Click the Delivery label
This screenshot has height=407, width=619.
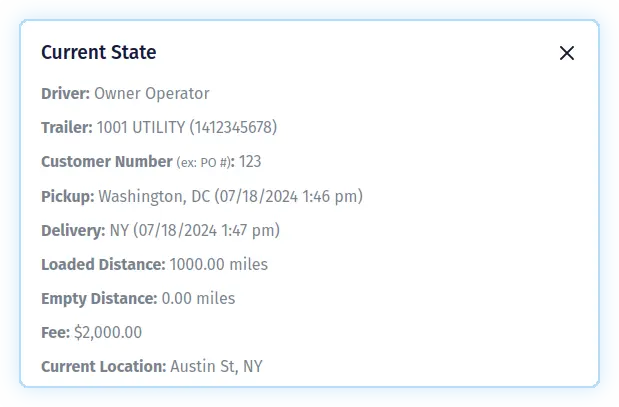(x=72, y=230)
